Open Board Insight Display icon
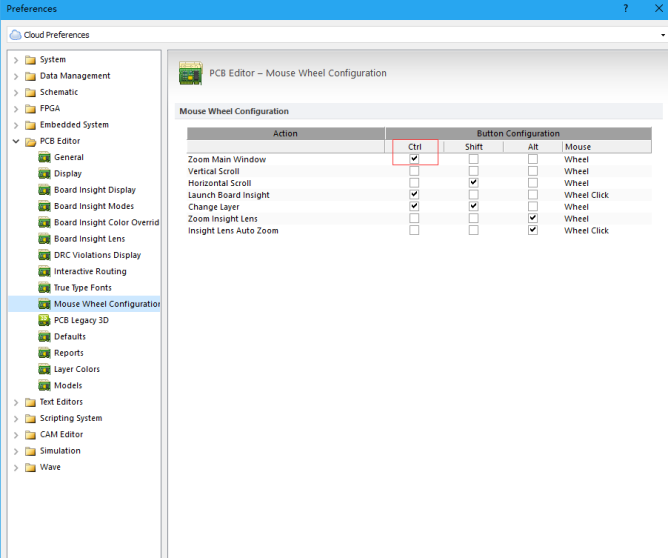The height and width of the screenshot is (559, 669). (x=45, y=190)
